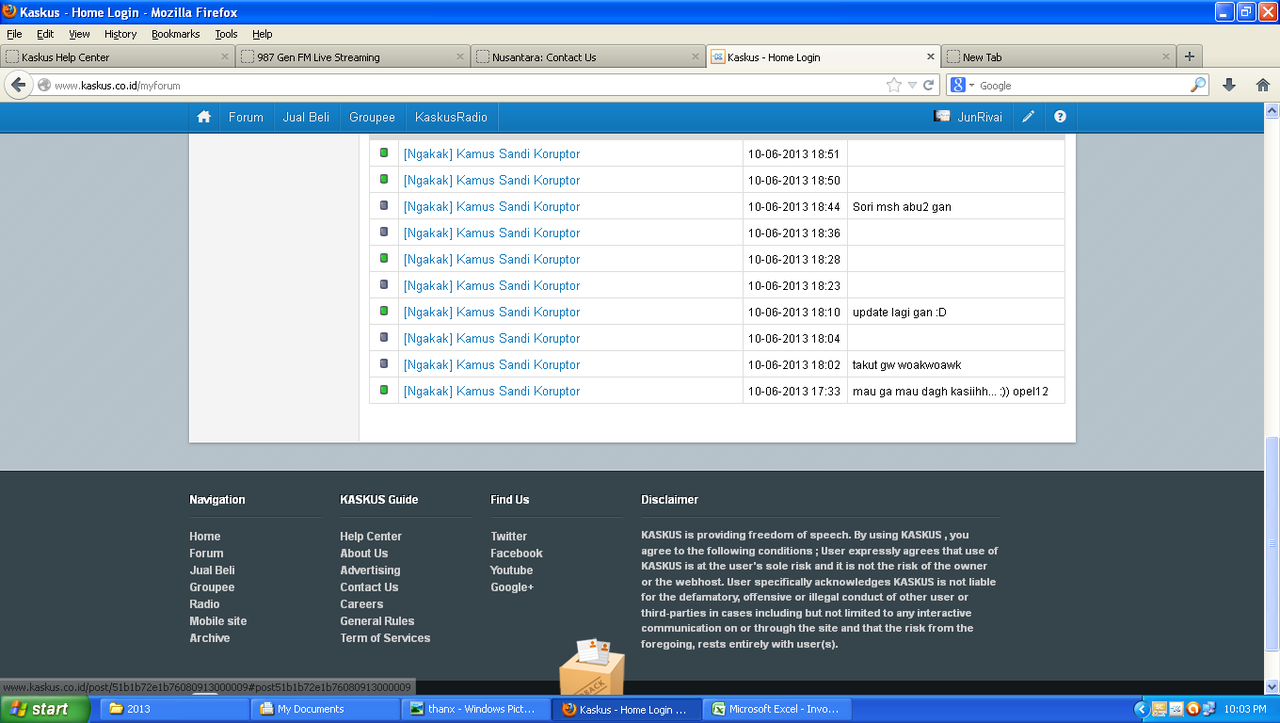Screen dimensions: 1280x723
Task: Switch to Kaskus Help Center tab
Action: [x=118, y=57]
